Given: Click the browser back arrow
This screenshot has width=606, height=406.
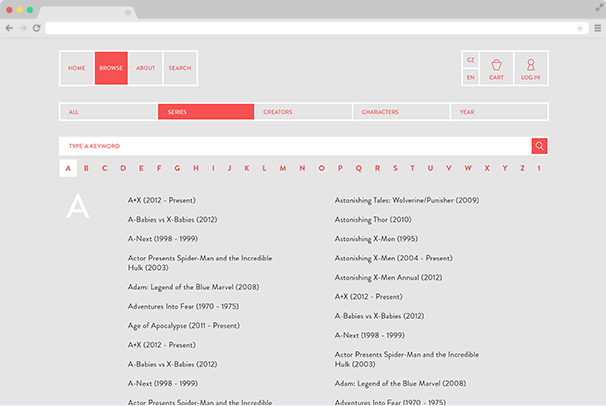Looking at the screenshot, I should point(9,28).
